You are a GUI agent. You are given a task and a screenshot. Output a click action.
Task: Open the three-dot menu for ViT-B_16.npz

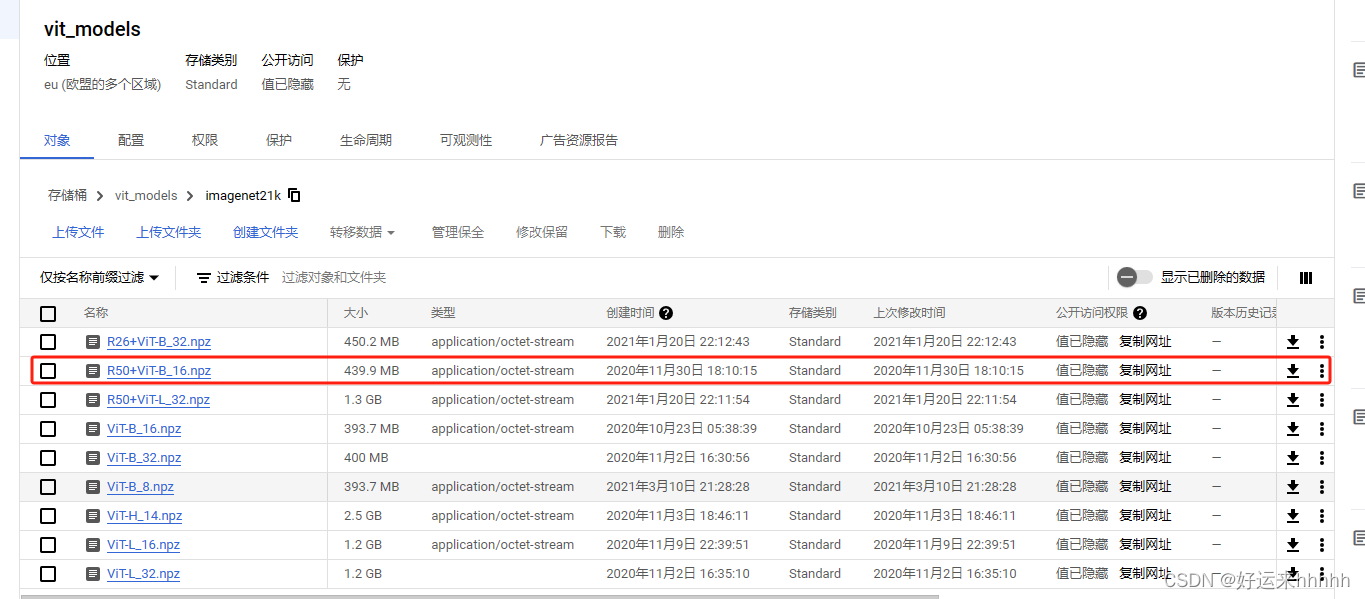(x=1321, y=428)
